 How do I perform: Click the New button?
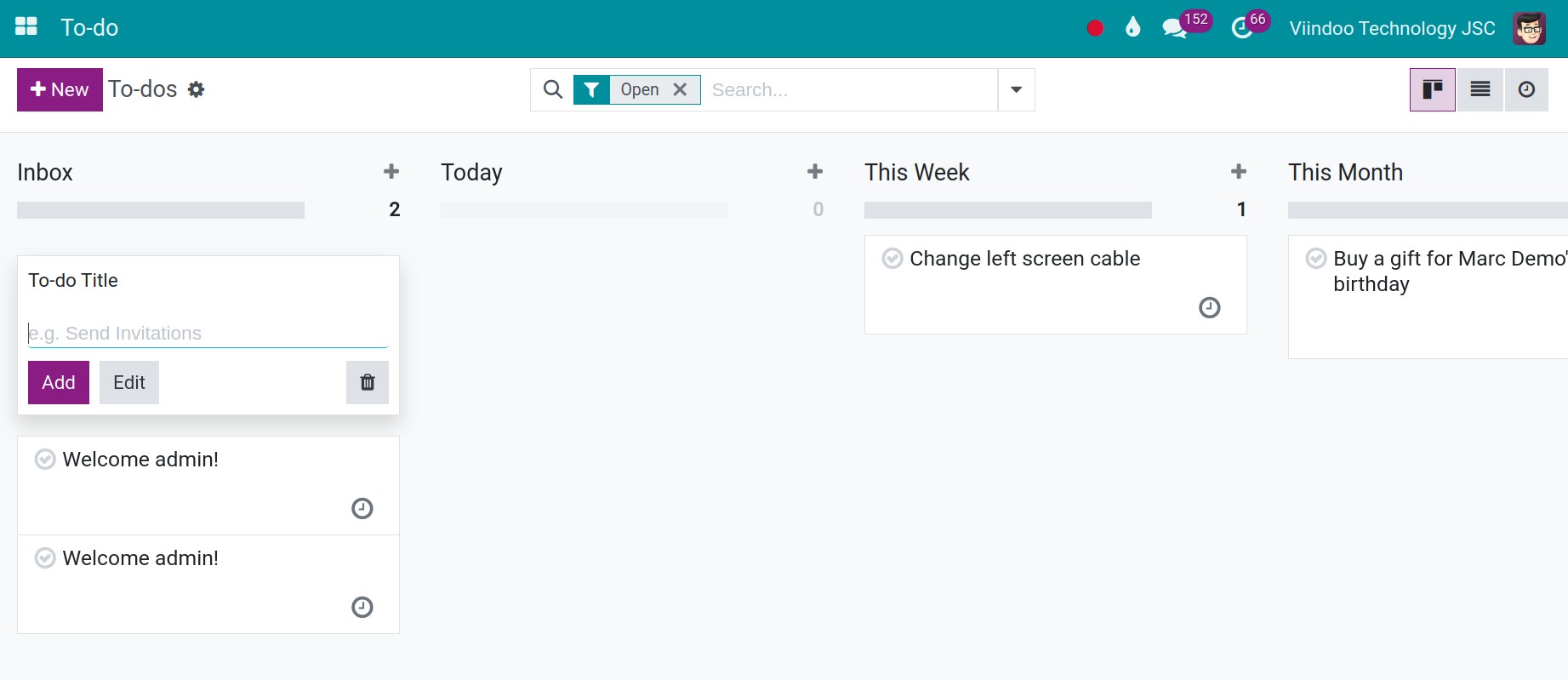pos(60,89)
